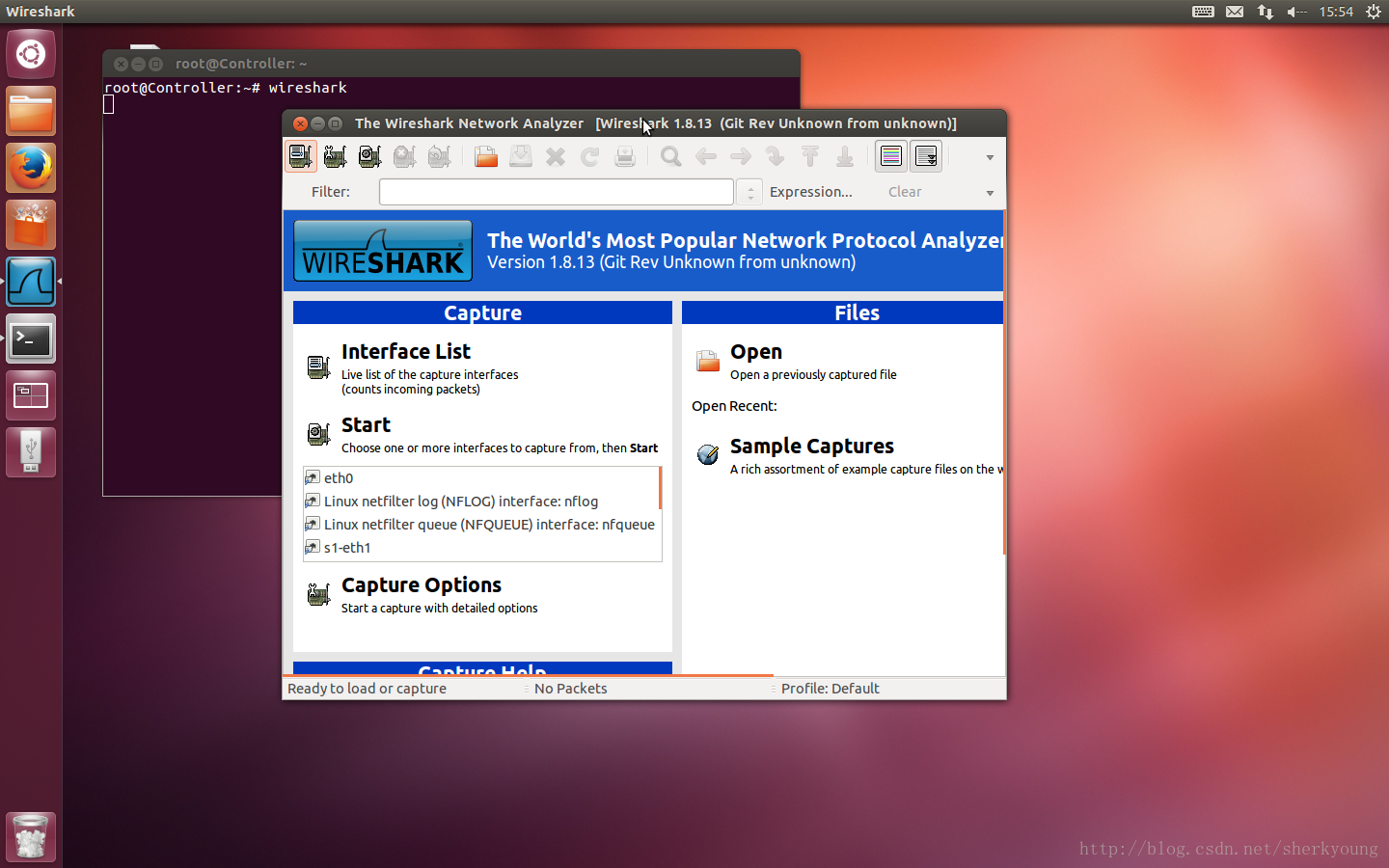Toggle packet list colorize button
The width and height of the screenshot is (1389, 868).
[891, 156]
